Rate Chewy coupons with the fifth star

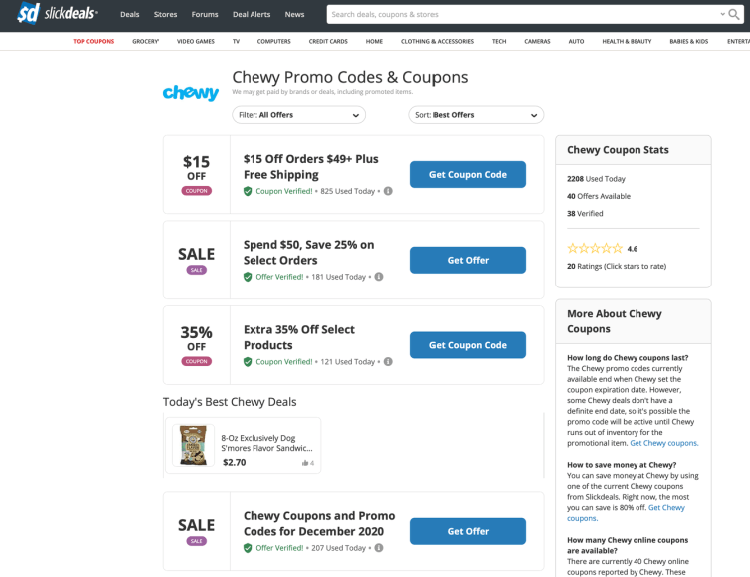click(617, 248)
